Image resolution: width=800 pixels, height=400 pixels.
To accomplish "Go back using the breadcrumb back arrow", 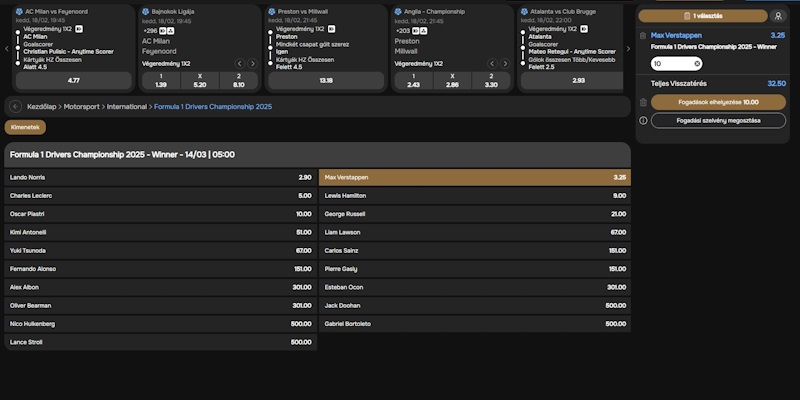I will click(x=15, y=107).
